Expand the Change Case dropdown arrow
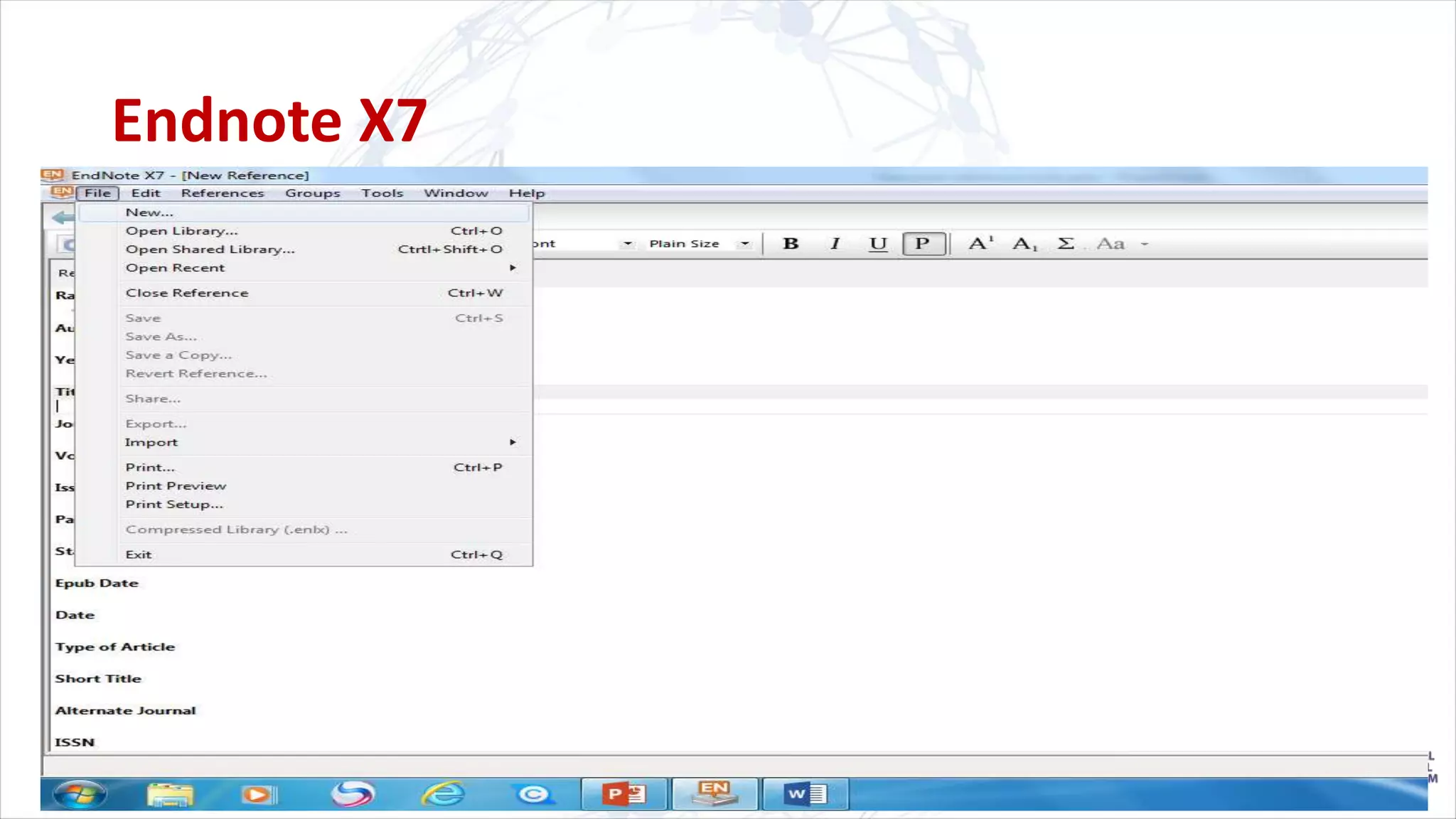The image size is (1456, 819). tap(1145, 244)
